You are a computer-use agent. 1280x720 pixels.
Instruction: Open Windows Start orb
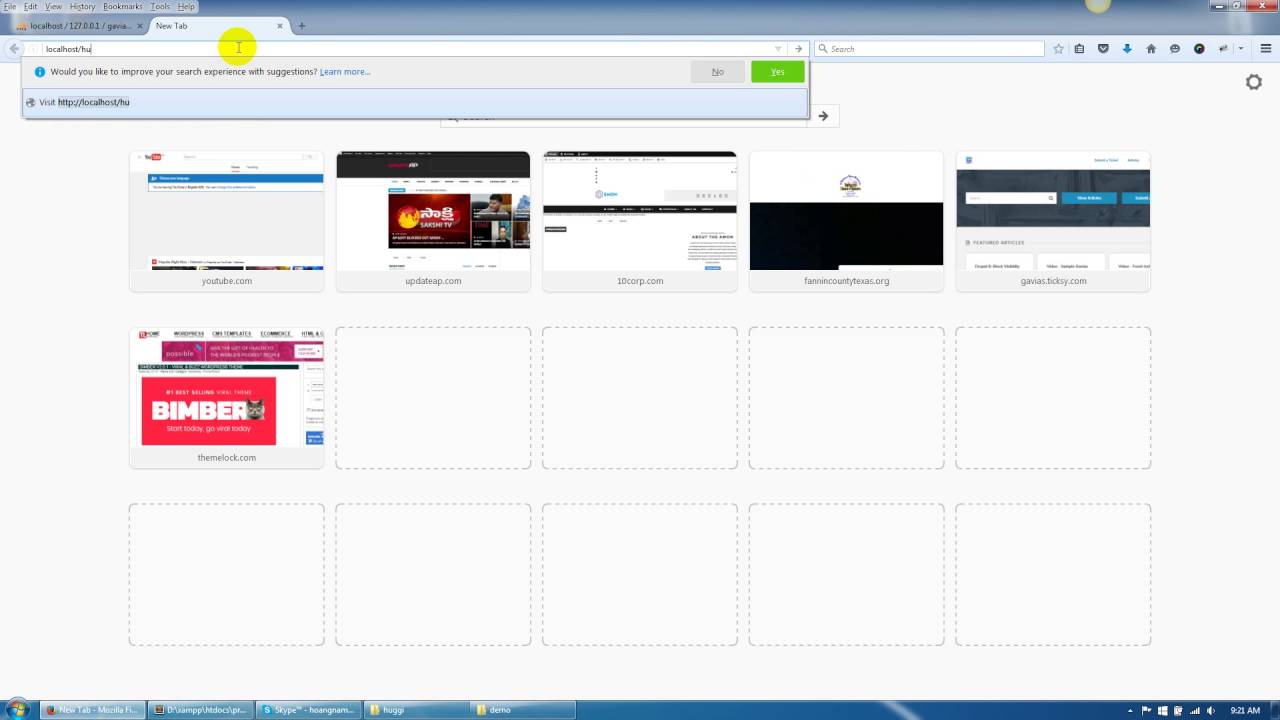[x=18, y=709]
